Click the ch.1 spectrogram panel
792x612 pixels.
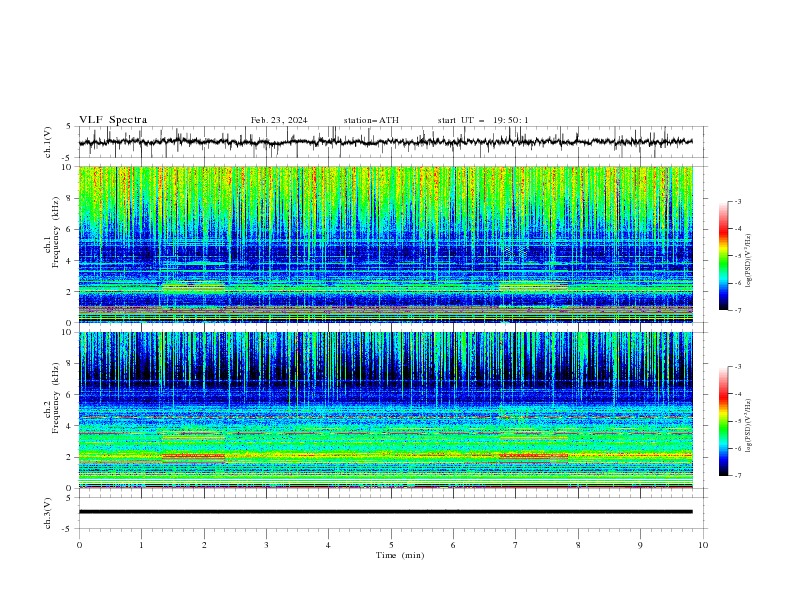[386, 244]
